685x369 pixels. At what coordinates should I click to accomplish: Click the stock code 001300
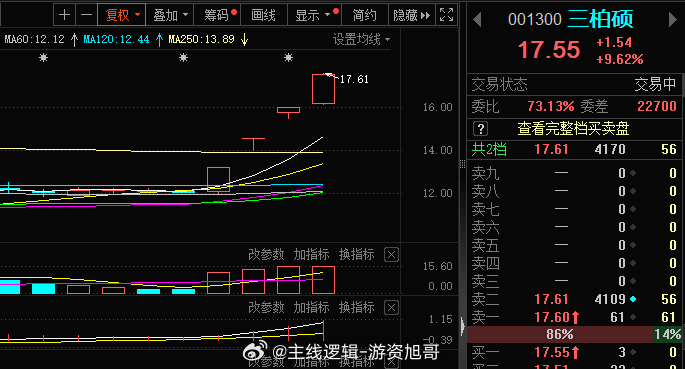tap(535, 20)
